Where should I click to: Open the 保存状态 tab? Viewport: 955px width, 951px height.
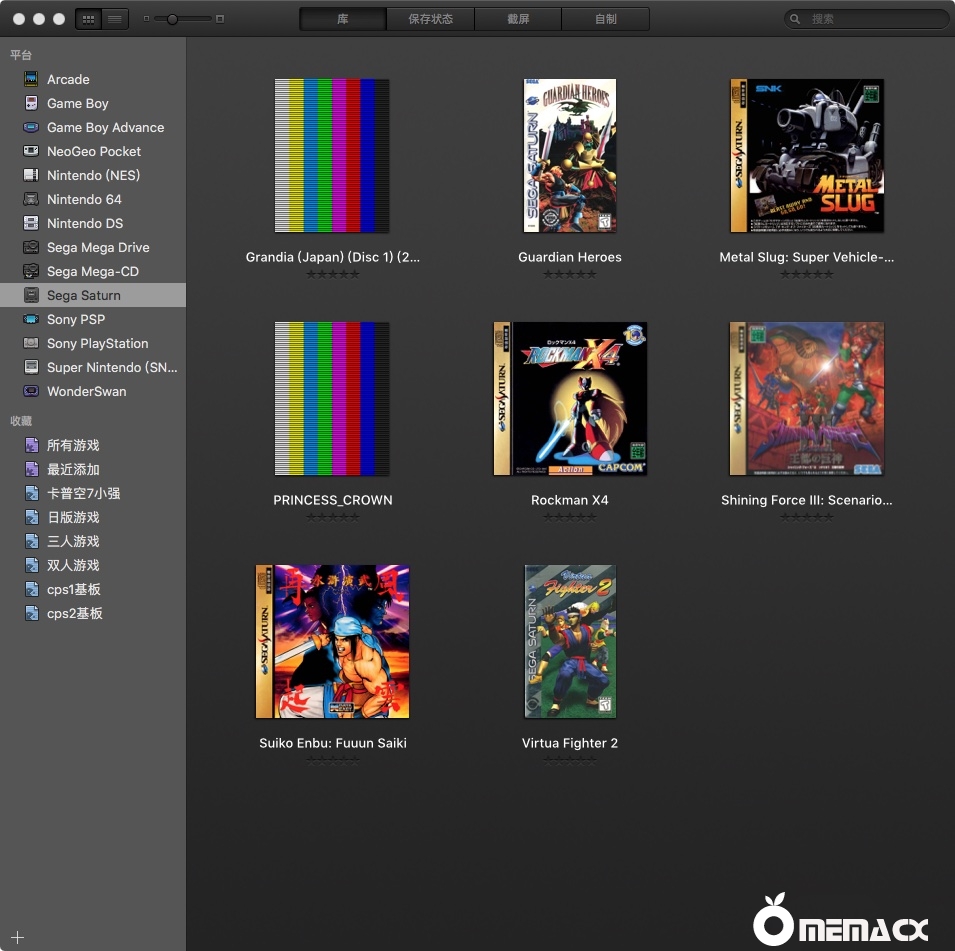(431, 19)
